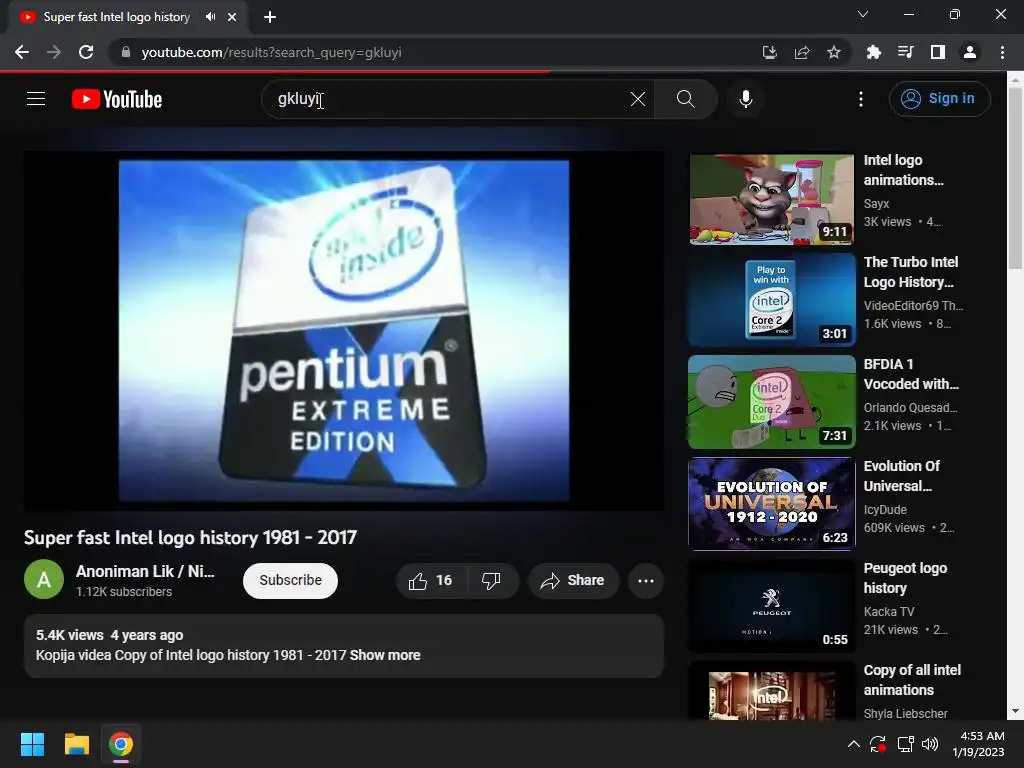Open The Turbo Intel Logo History thumbnail

(x=771, y=300)
